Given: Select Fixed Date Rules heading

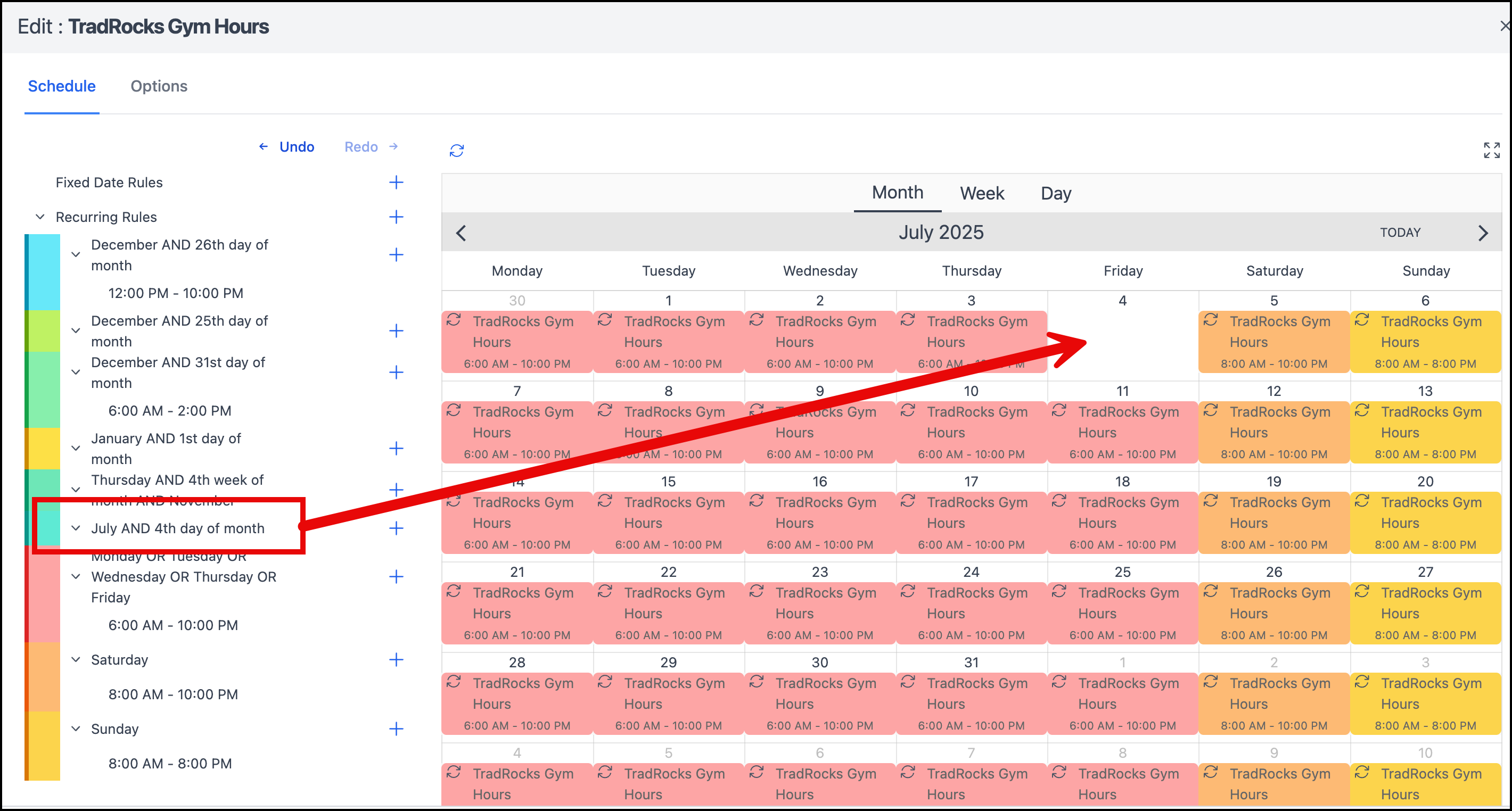Looking at the screenshot, I should pyautogui.click(x=109, y=183).
